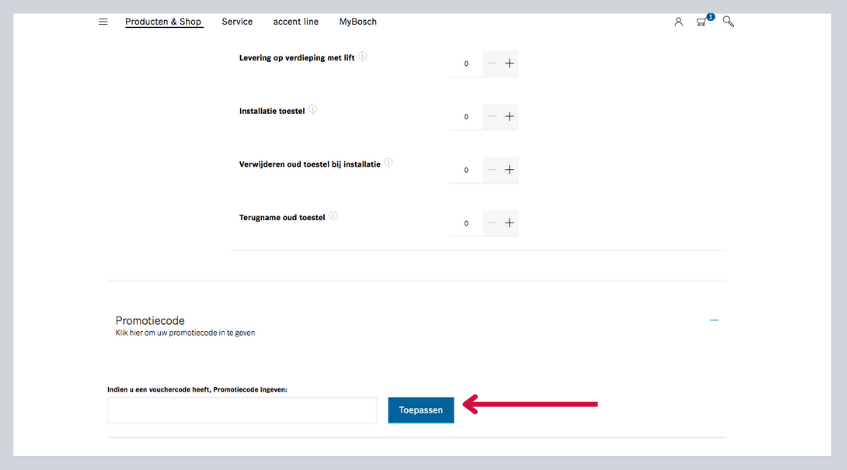
Task: Decrease Installatie toestel quantity
Action: coord(491,116)
